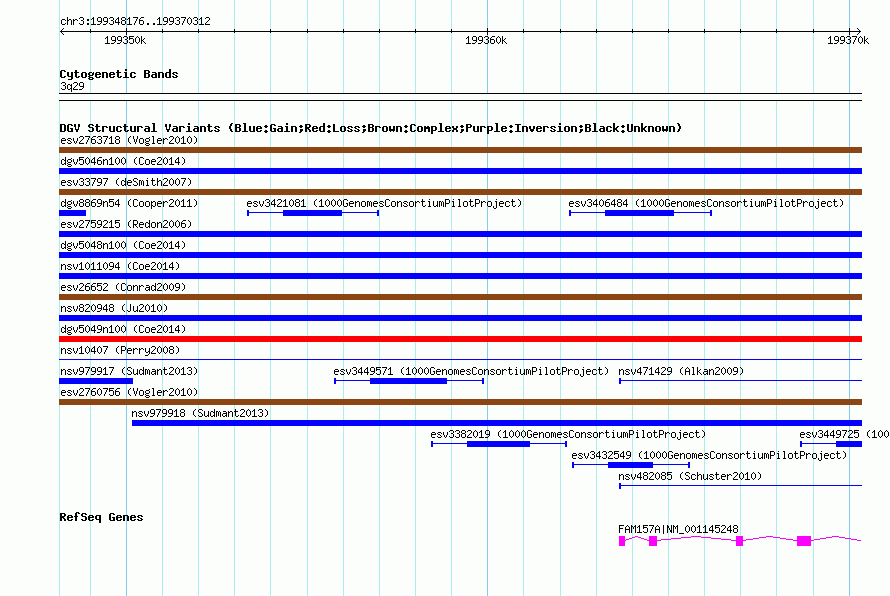Click the esv3406484 variant feature glyph
This screenshot has height=596, width=890.
tap(640, 213)
